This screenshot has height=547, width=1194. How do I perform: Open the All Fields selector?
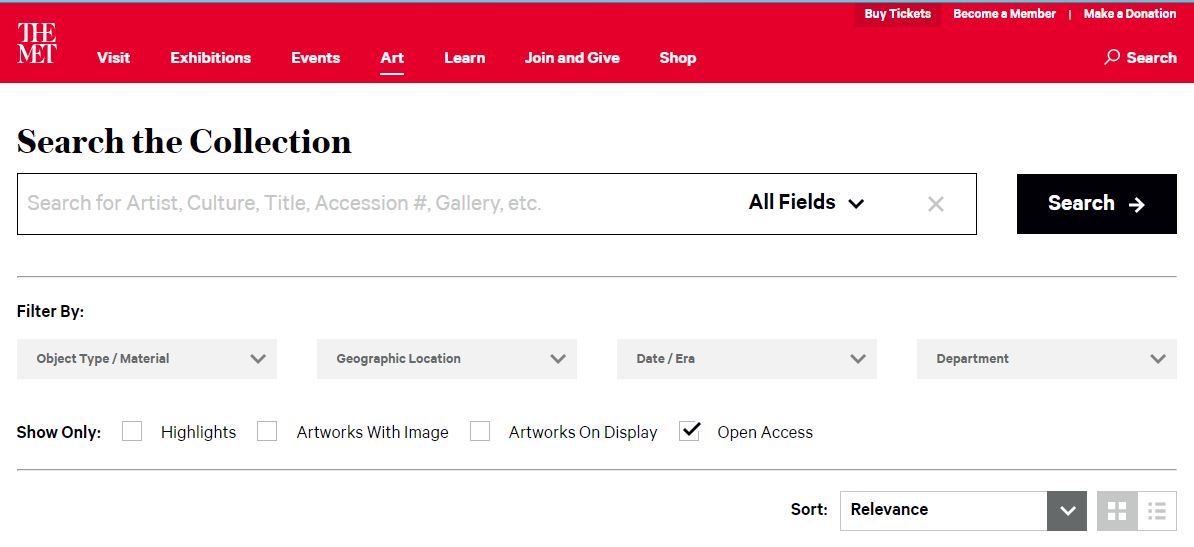[806, 203]
